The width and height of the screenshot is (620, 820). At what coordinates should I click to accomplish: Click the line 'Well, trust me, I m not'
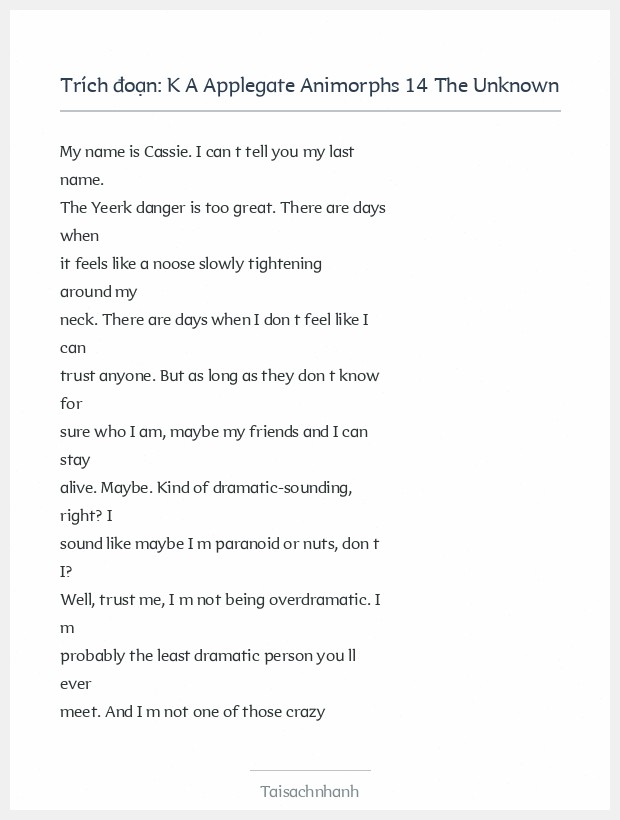(x=219, y=600)
